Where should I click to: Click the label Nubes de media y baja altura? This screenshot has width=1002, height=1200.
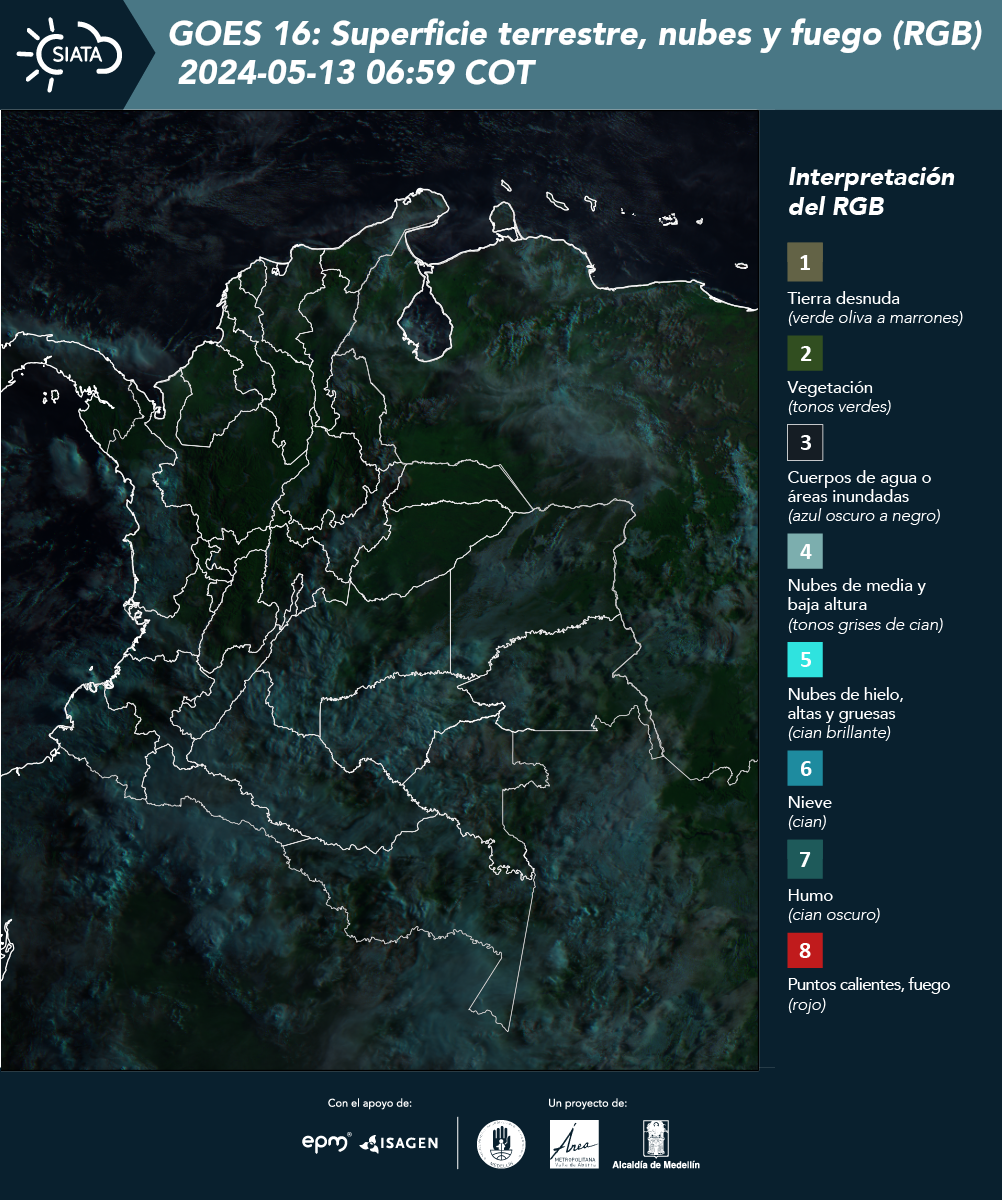pyautogui.click(x=857, y=595)
